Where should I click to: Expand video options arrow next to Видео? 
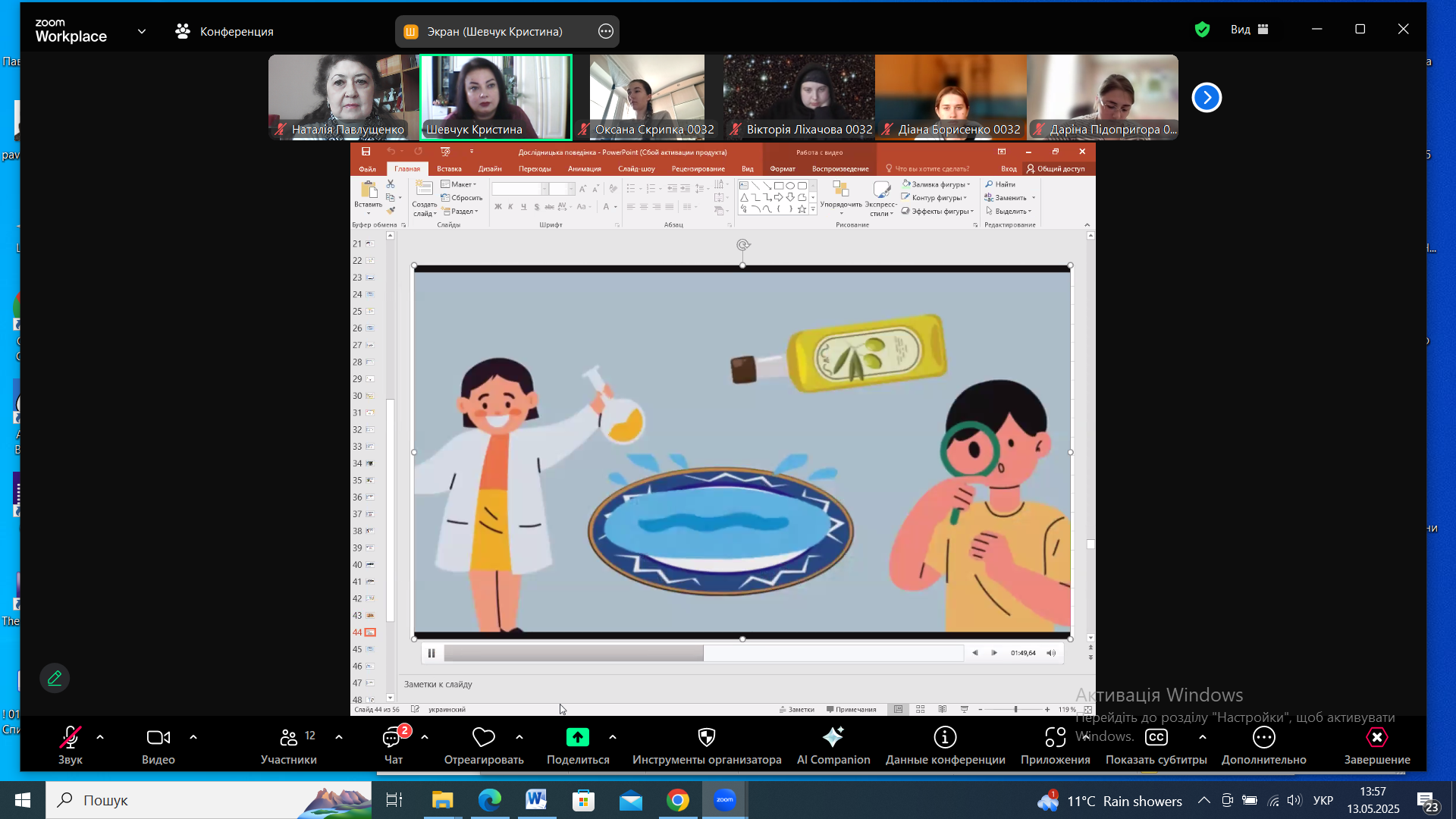[193, 737]
